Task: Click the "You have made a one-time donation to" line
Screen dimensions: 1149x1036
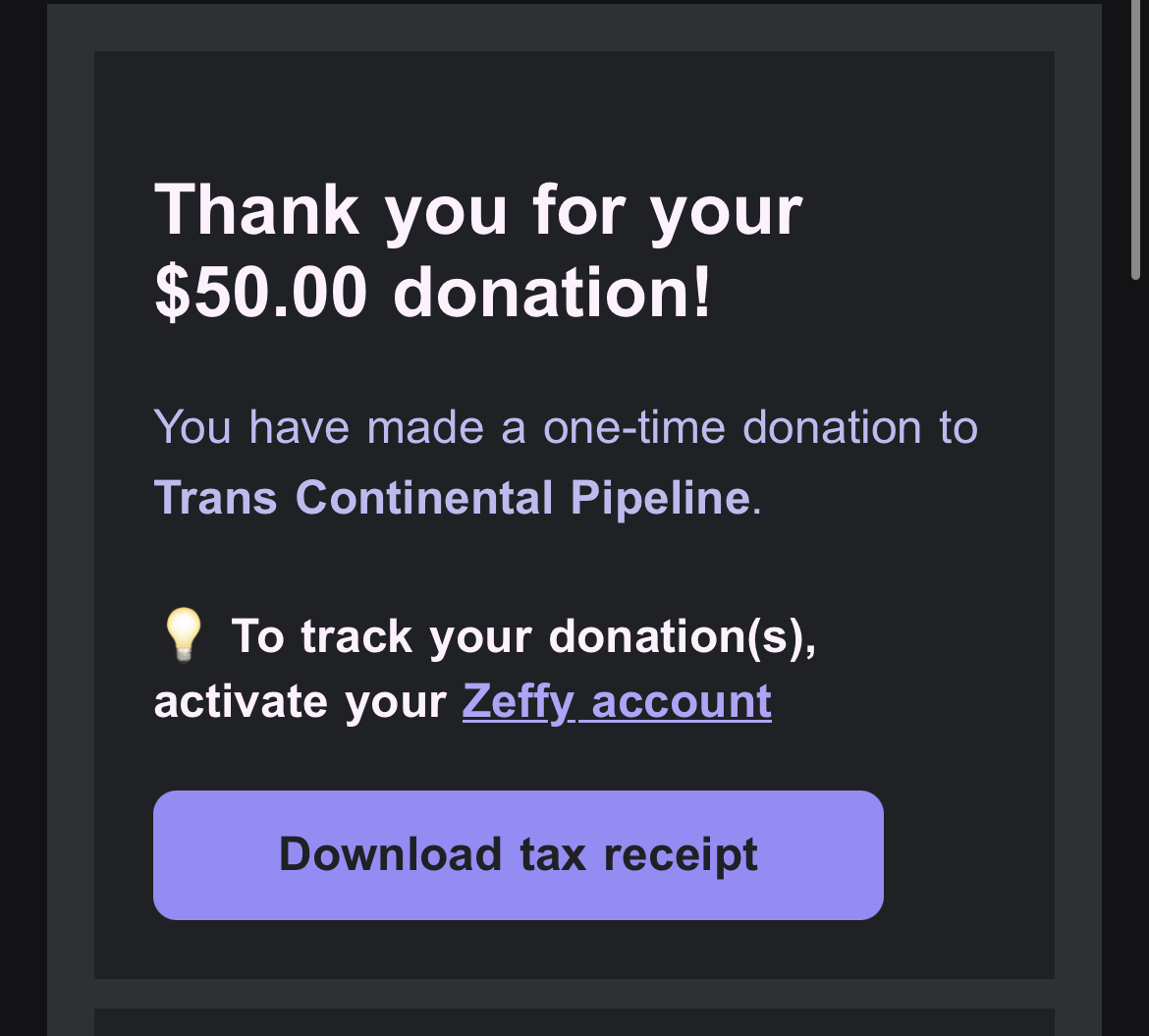Action: (x=566, y=428)
